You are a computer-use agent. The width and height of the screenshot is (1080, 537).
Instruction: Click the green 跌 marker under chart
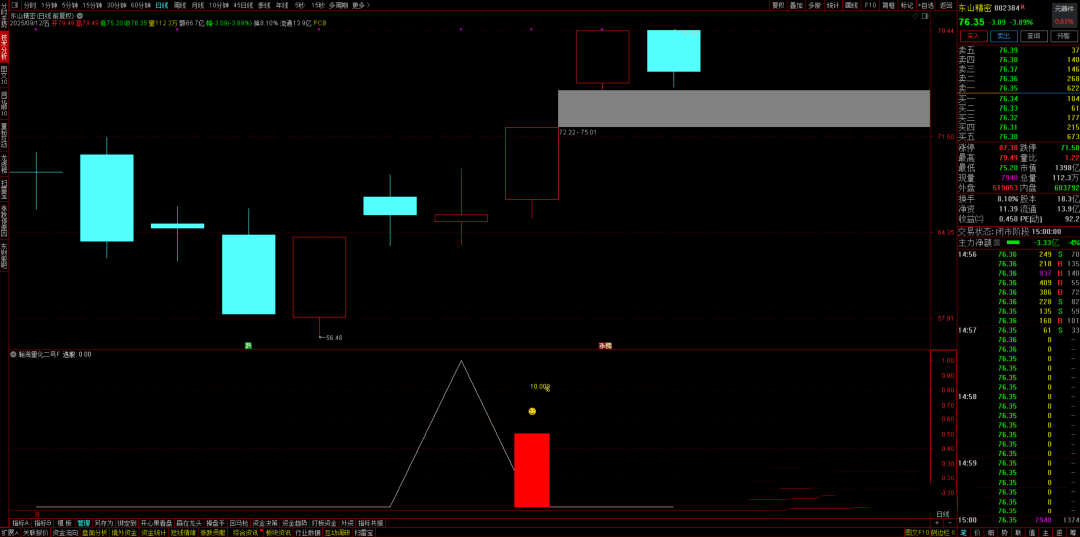pyautogui.click(x=248, y=346)
